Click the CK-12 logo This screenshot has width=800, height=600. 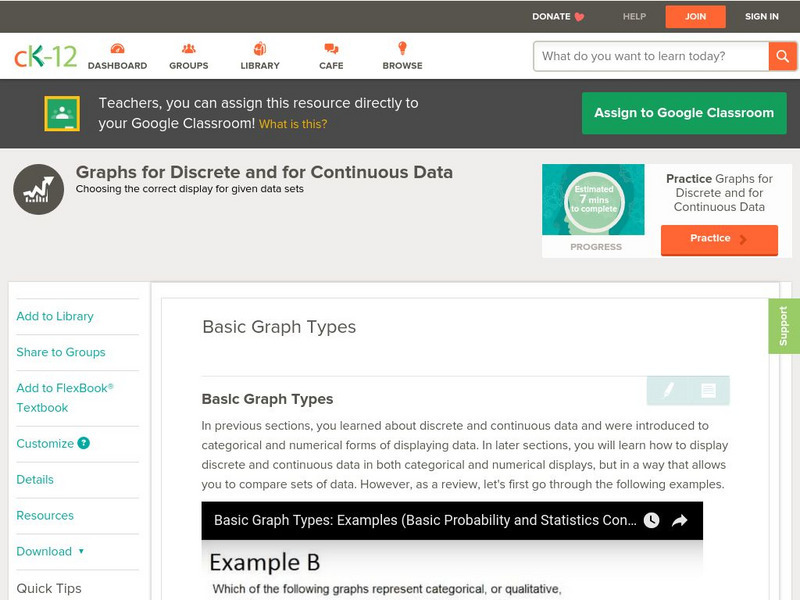pos(45,57)
